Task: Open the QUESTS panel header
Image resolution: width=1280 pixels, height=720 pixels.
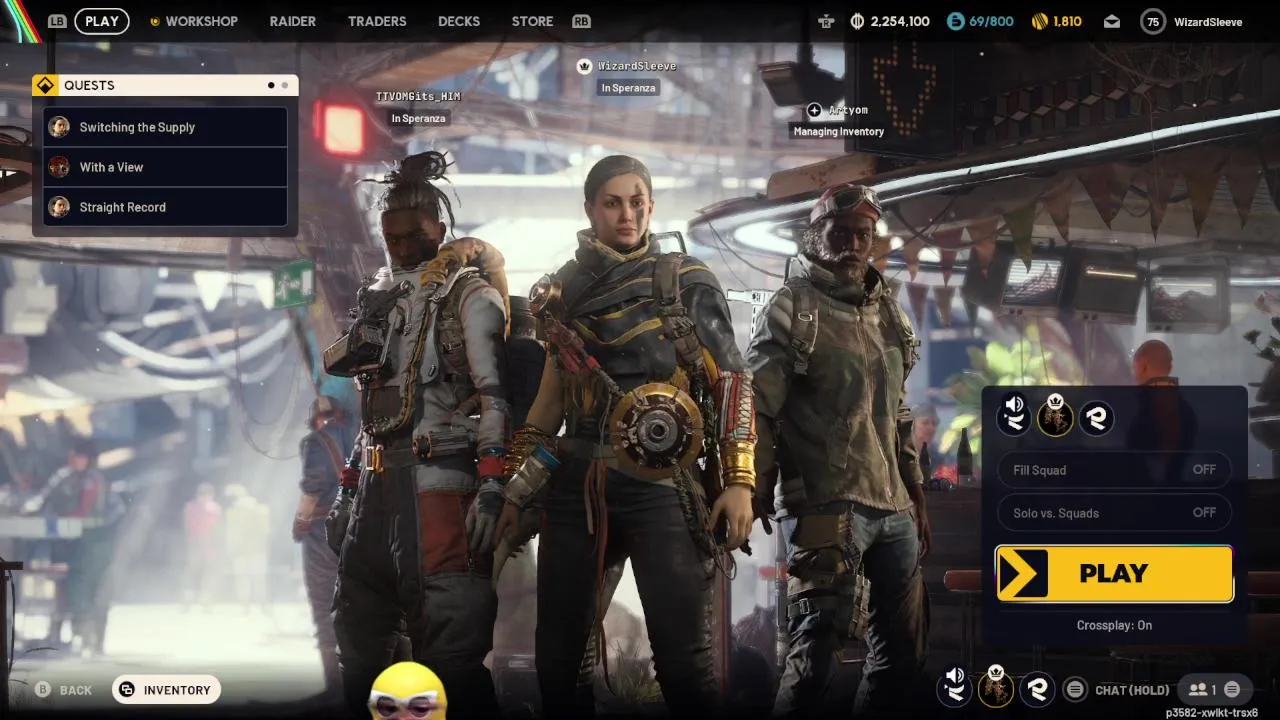Action: pos(165,85)
